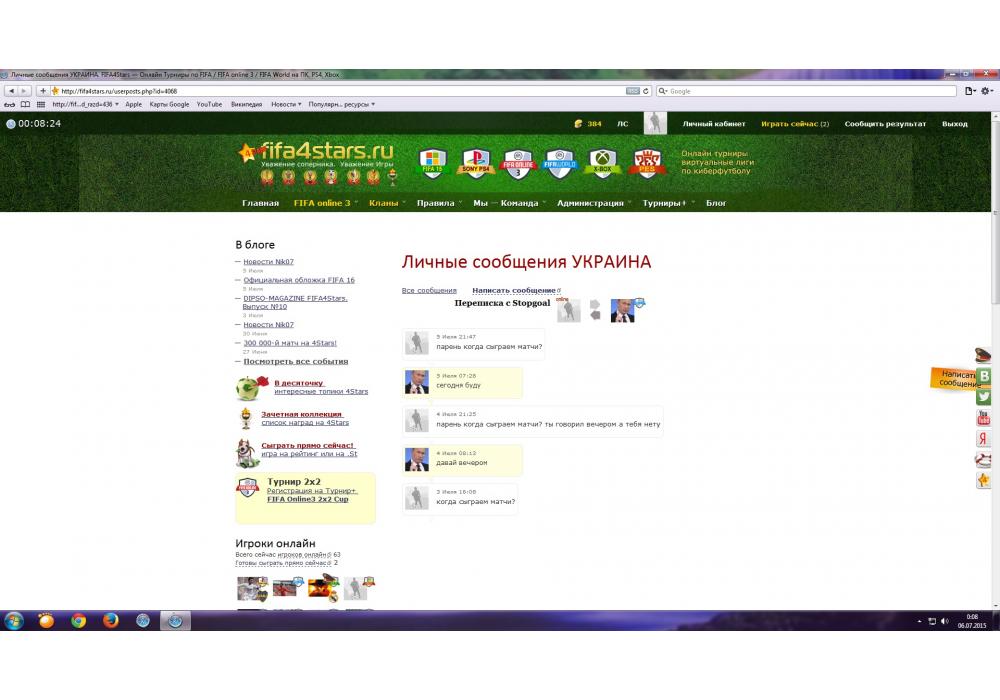Click the gold coins balance icon

point(578,124)
